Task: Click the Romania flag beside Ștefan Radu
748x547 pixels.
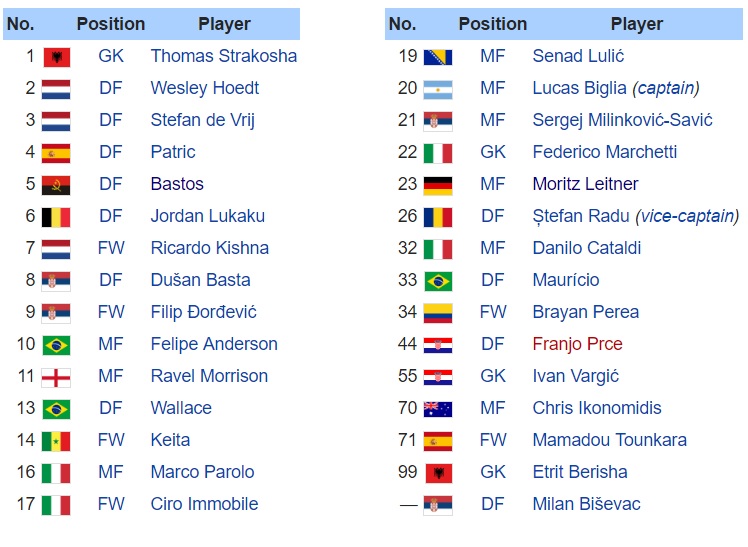Action: 438,217
